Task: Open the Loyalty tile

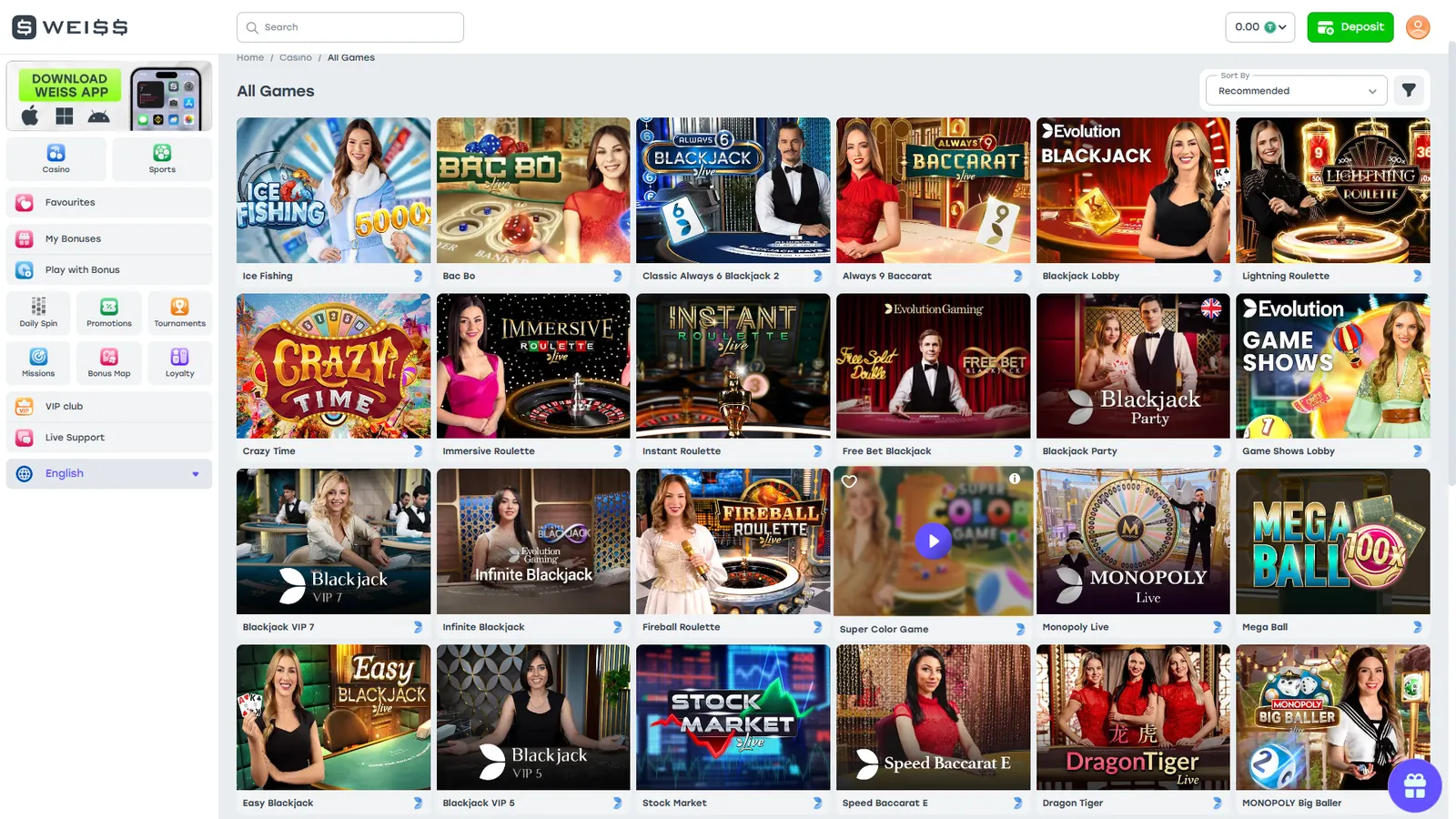Action: (x=180, y=362)
